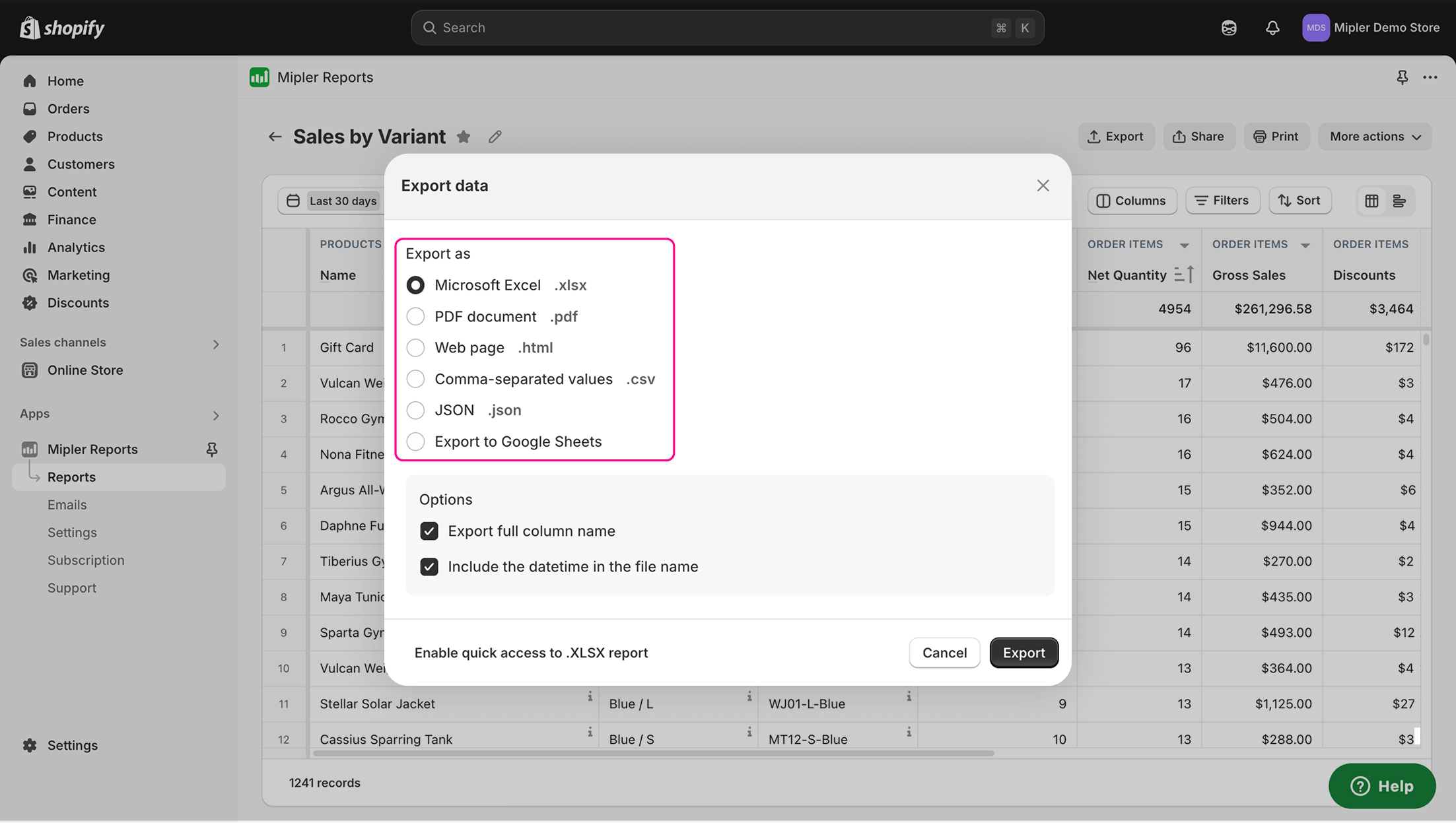Viewport: 1456px width, 823px height.
Task: Choose the Comma-separated values option
Action: [415, 379]
